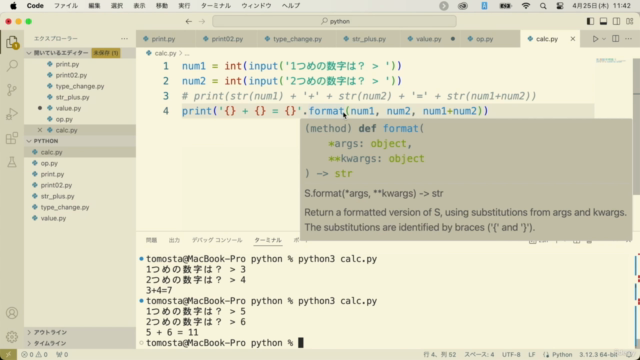Open the Search view in activity bar
This screenshot has height=360, width=640.
(12, 66)
